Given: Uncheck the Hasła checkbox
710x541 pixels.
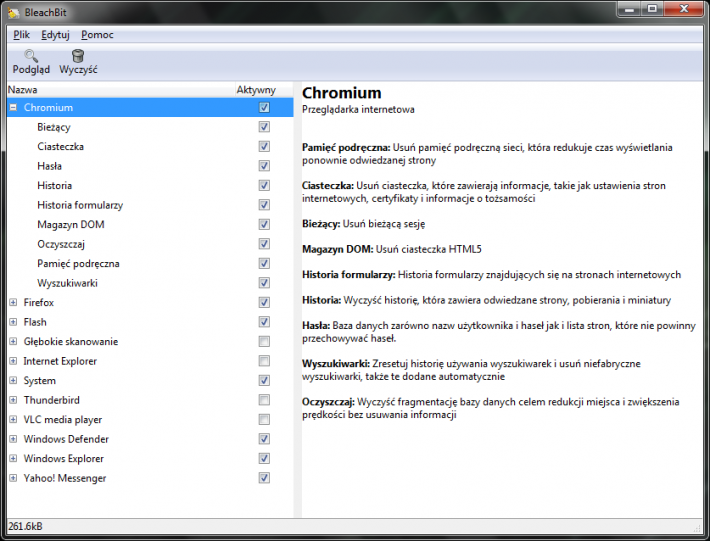Looking at the screenshot, I should pyautogui.click(x=264, y=166).
